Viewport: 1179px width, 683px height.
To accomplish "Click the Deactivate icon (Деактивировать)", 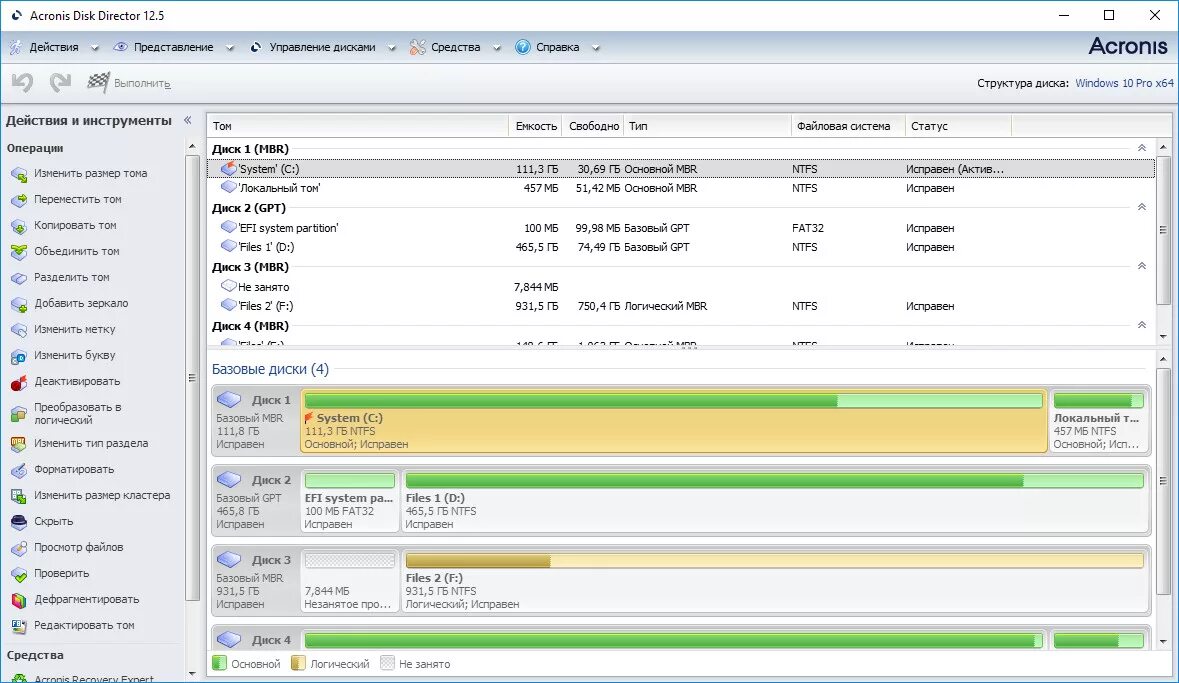I will [x=19, y=382].
